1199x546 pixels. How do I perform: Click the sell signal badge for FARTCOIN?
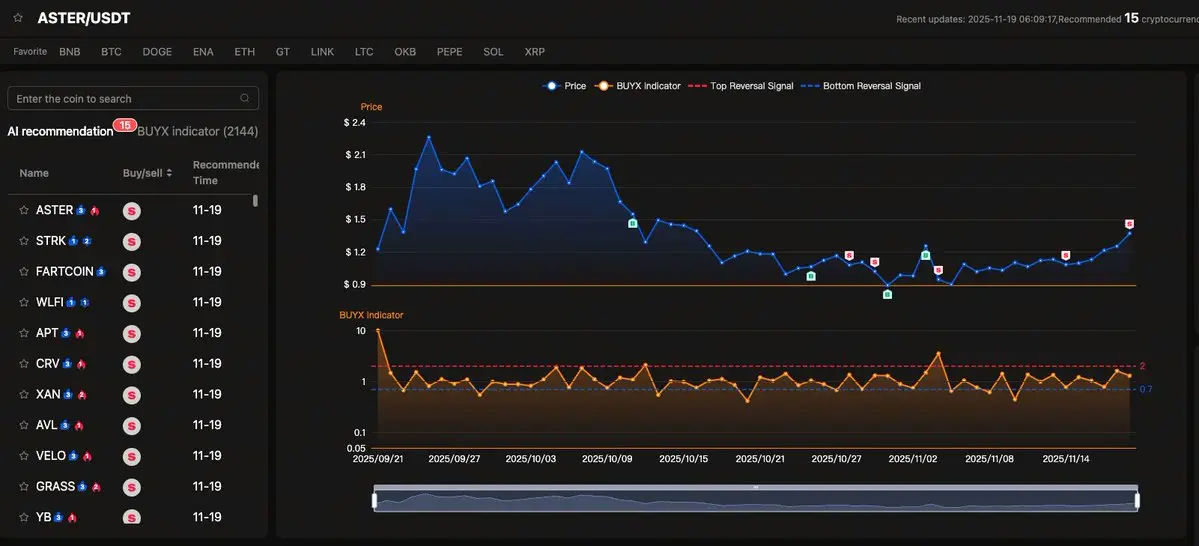coord(131,272)
